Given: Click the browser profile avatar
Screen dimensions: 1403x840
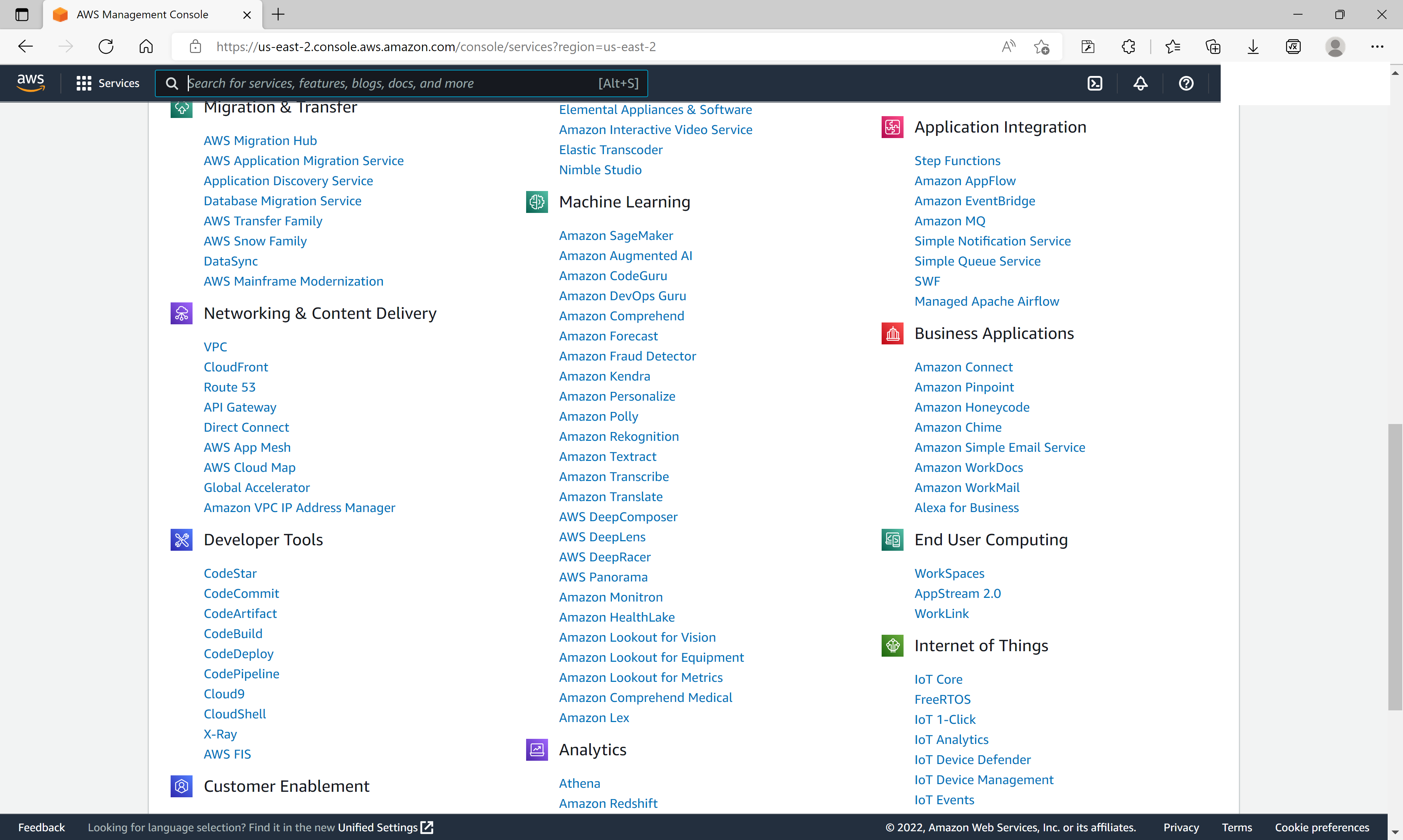Looking at the screenshot, I should click(1335, 46).
